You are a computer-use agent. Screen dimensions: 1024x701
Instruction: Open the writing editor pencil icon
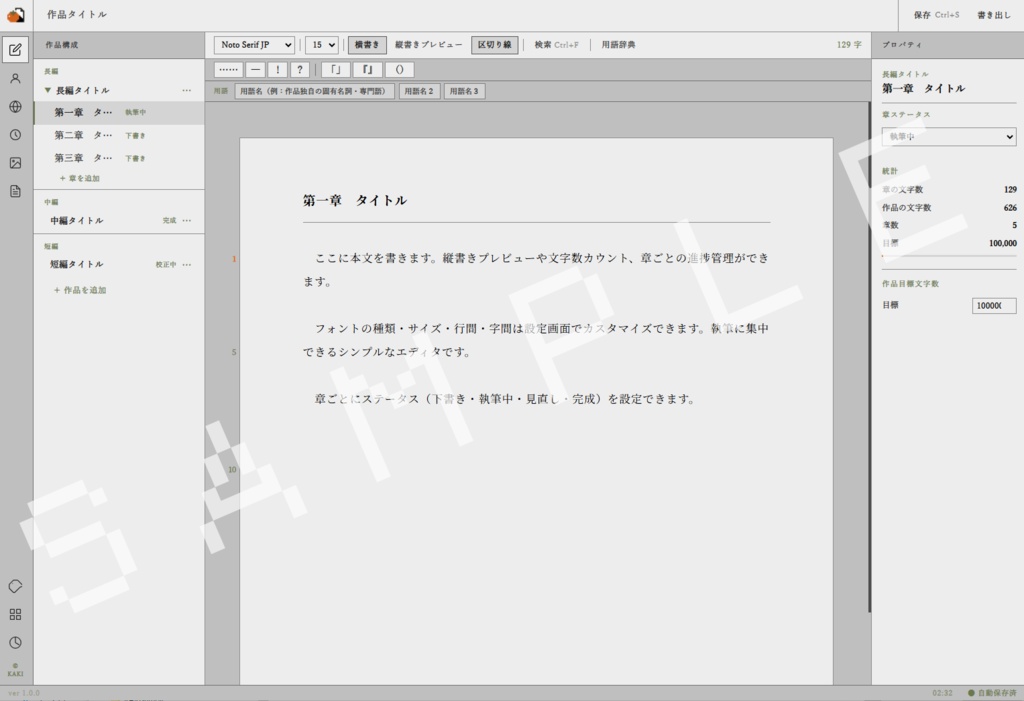coord(15,50)
